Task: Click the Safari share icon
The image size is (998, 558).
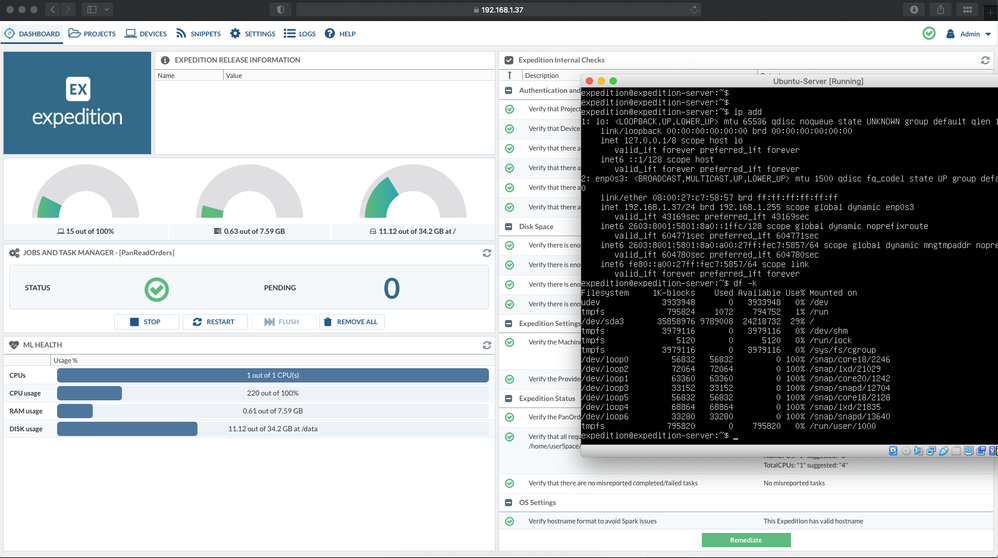Action: (940, 9)
